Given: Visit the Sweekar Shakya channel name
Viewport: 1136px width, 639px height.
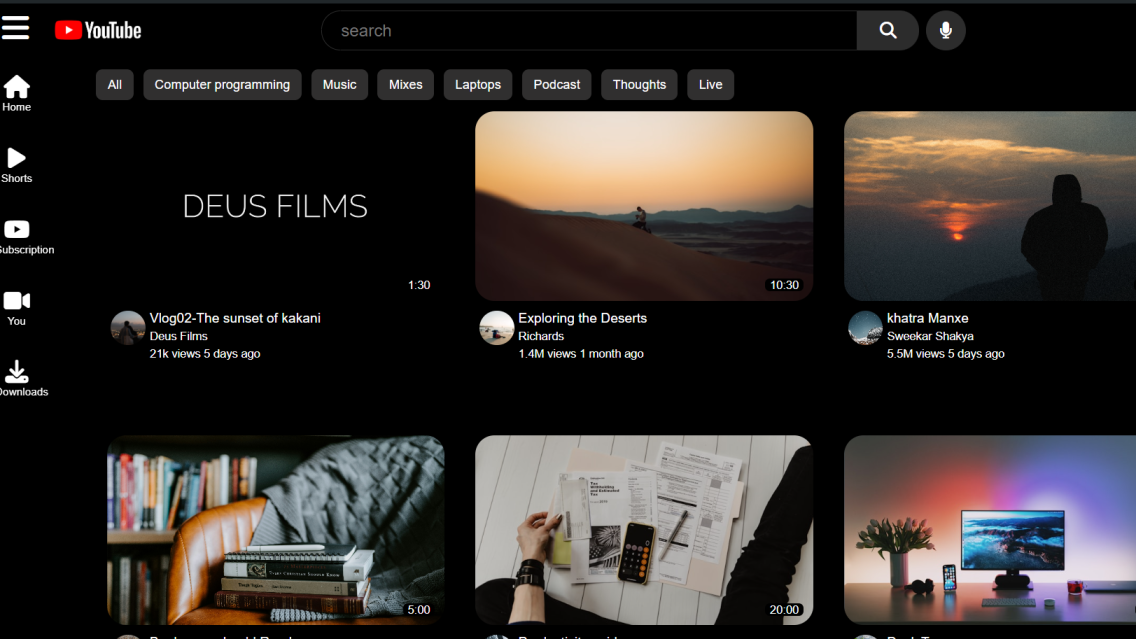Looking at the screenshot, I should [930, 336].
